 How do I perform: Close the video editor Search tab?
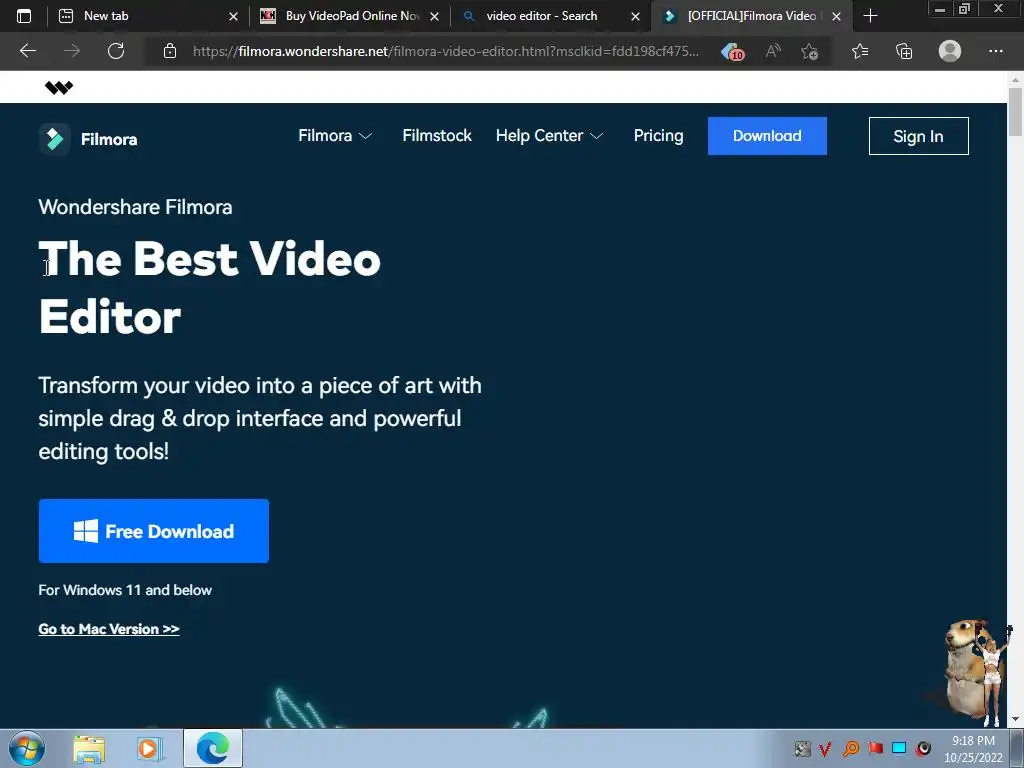[635, 16]
